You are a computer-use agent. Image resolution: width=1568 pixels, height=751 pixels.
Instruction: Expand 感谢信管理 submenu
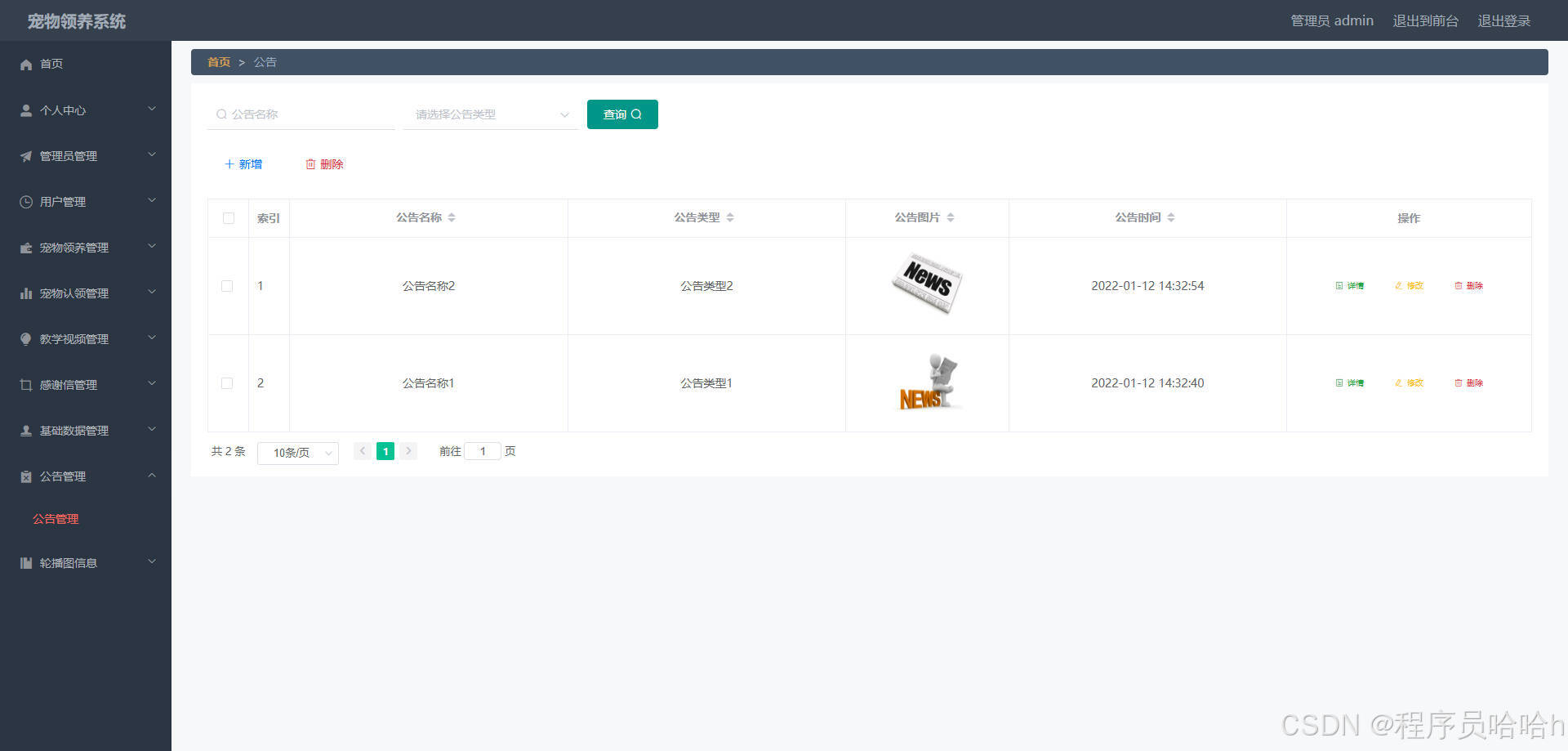tap(152, 383)
